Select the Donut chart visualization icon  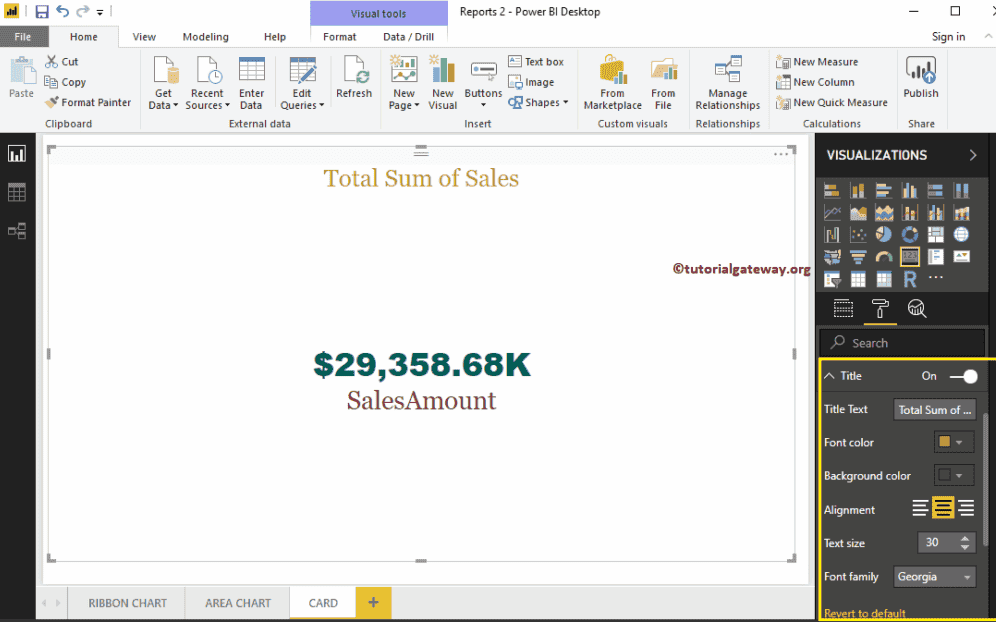tap(910, 234)
